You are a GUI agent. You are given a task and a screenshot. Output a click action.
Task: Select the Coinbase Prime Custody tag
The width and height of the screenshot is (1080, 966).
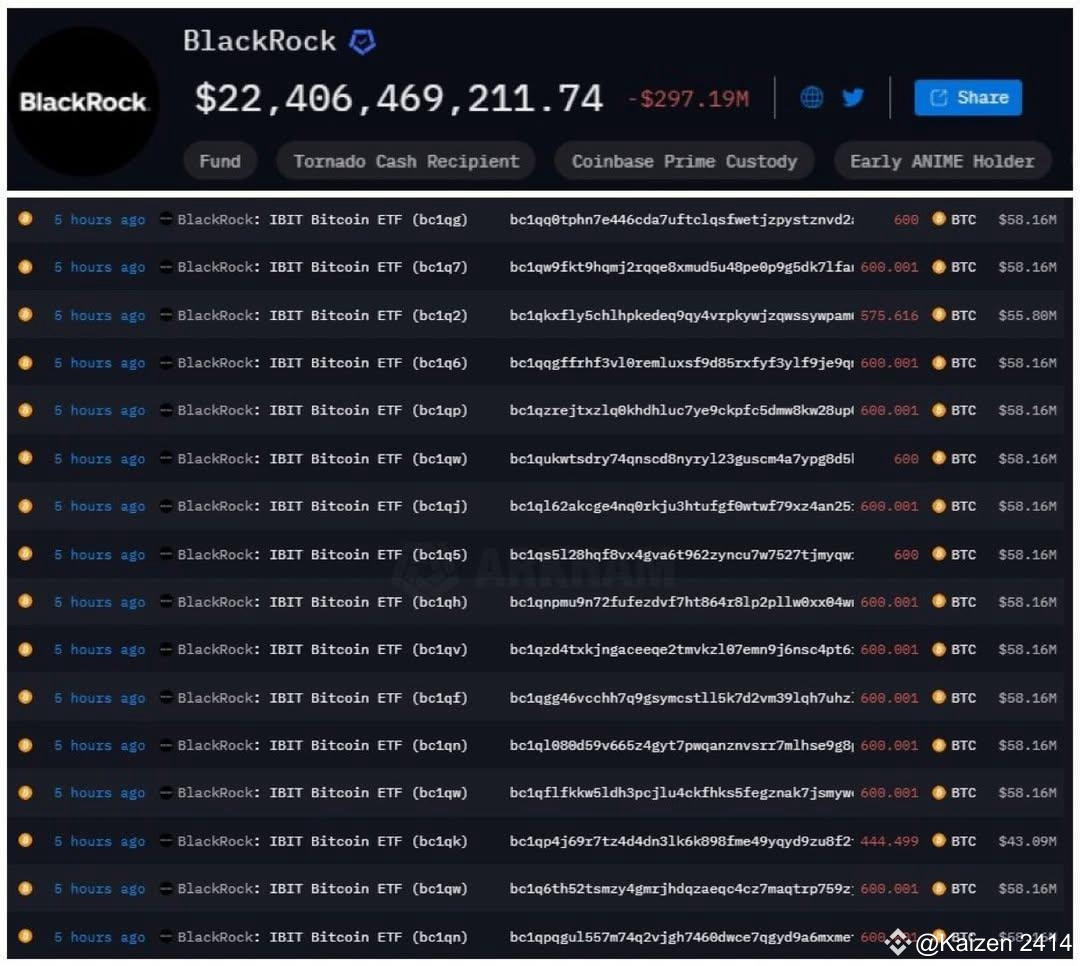[x=684, y=160]
